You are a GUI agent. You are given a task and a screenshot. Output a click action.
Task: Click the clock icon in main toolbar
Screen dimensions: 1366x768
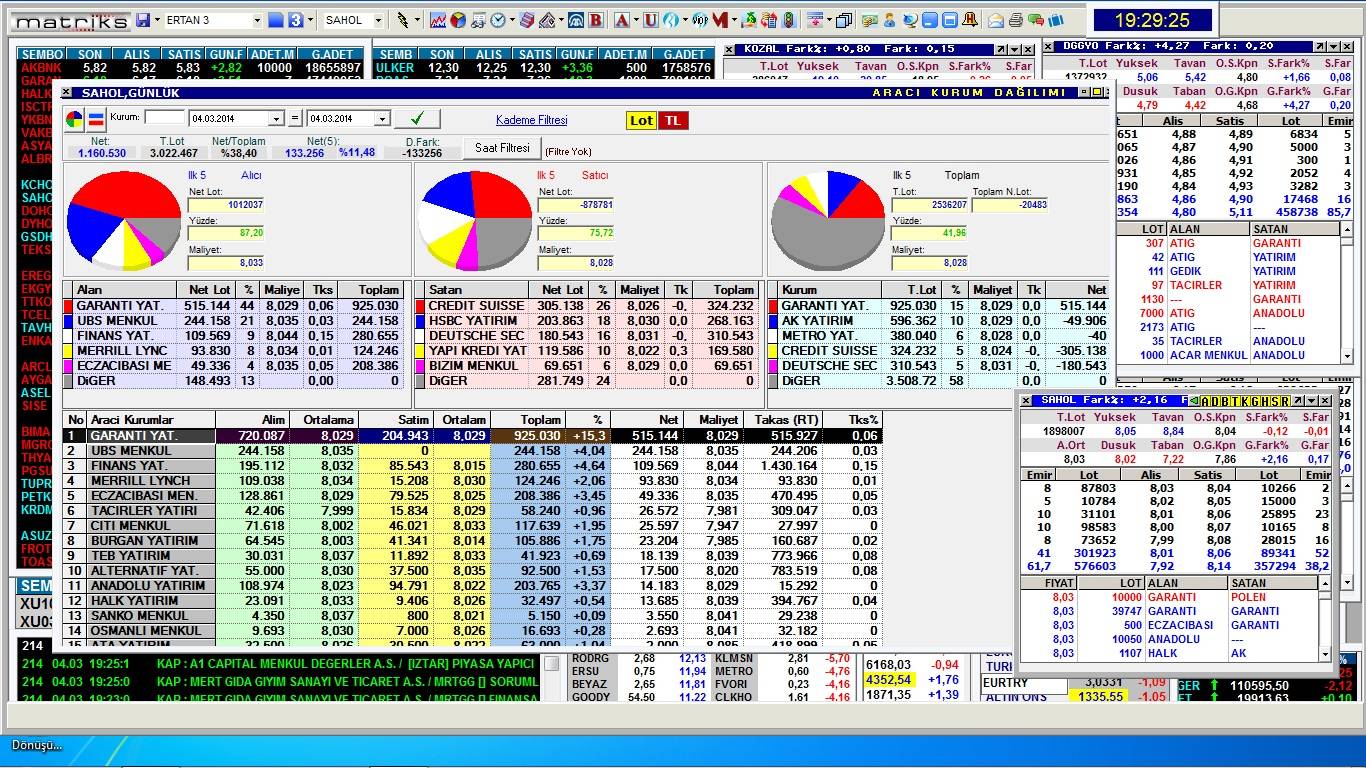[498, 20]
